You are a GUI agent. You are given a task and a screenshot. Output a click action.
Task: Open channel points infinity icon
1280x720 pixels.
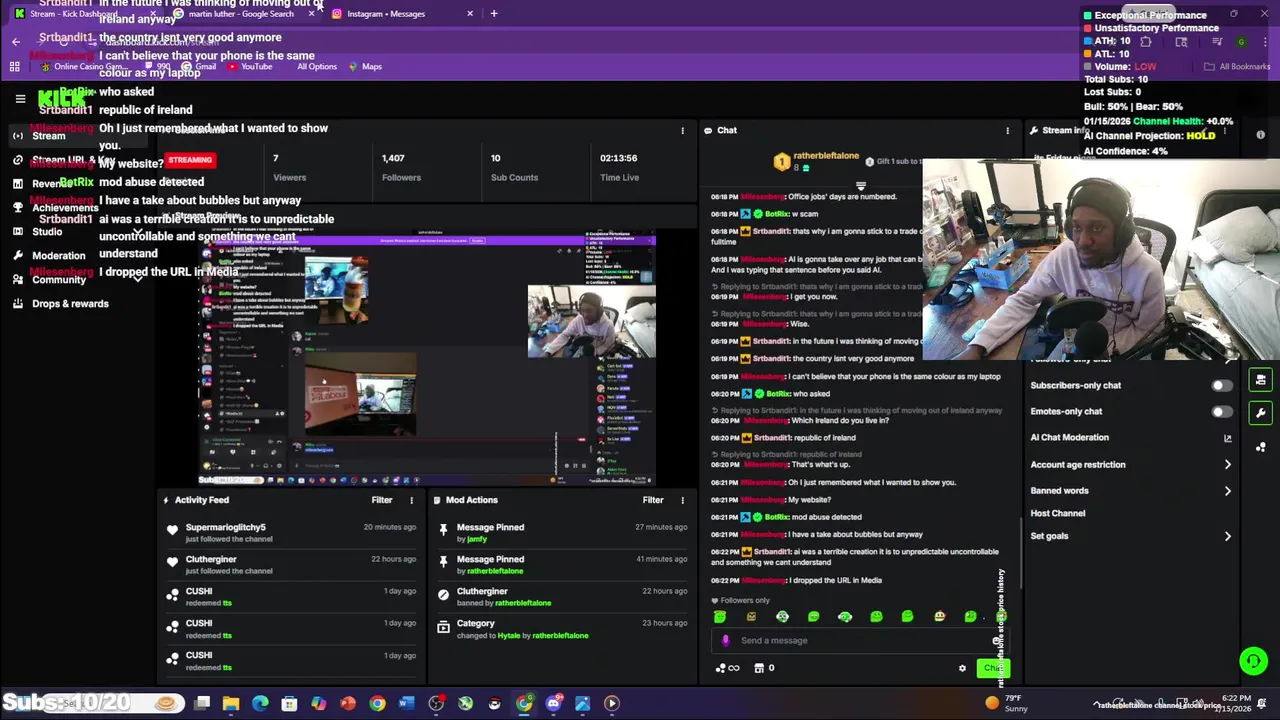coord(728,668)
